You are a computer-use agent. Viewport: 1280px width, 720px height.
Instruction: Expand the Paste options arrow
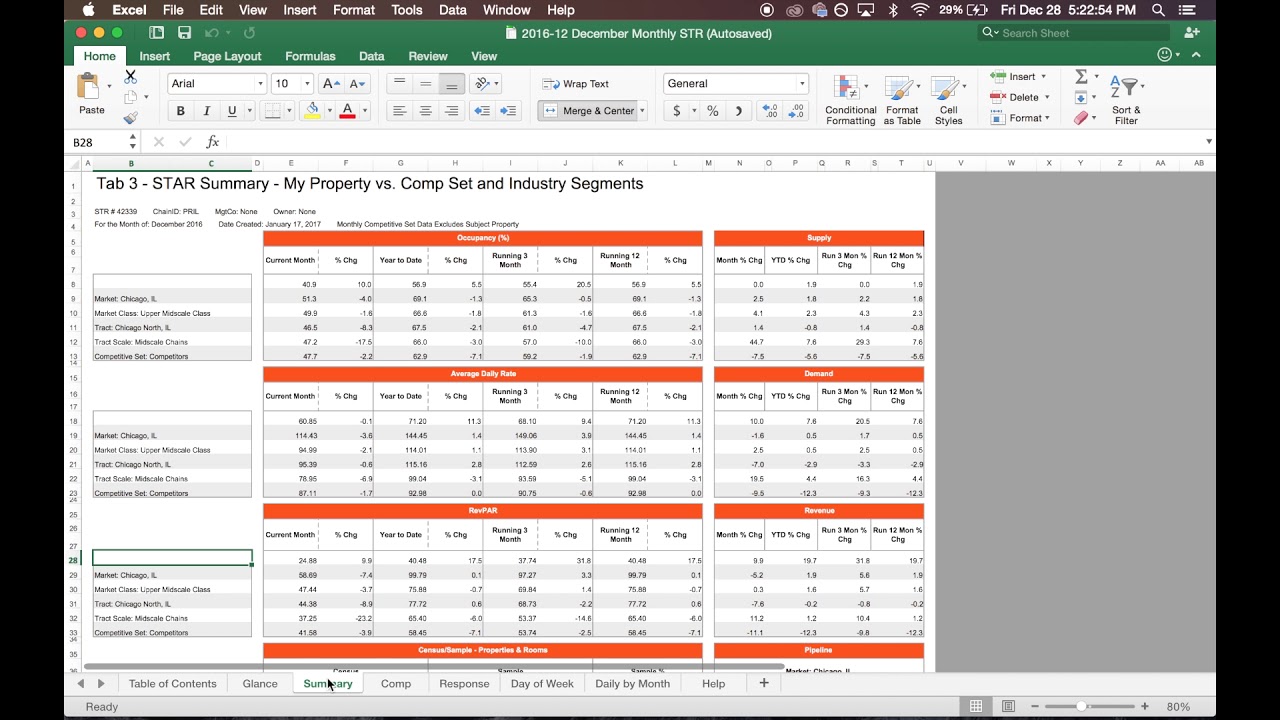(x=109, y=87)
